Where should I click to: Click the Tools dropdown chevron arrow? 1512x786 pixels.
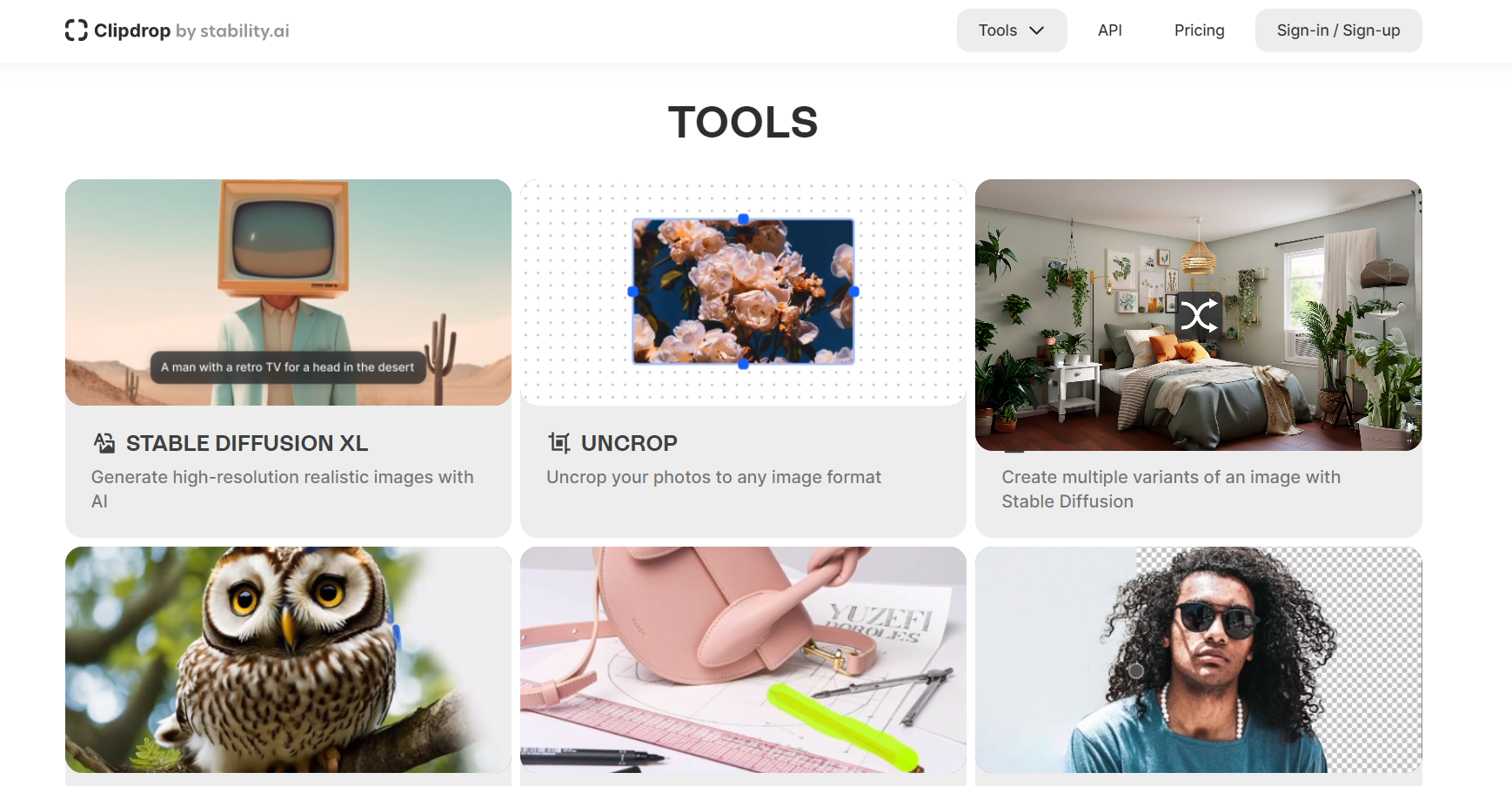[1036, 30]
